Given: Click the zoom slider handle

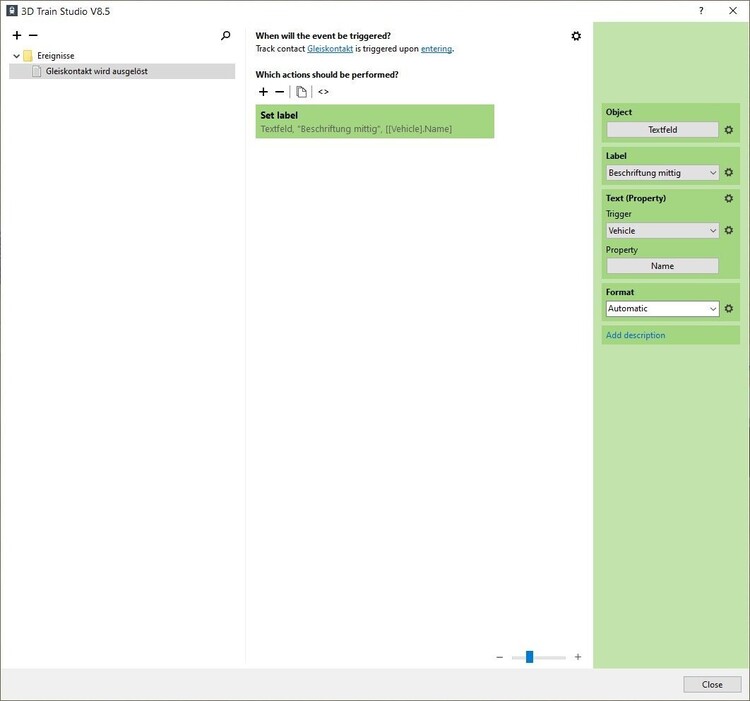Looking at the screenshot, I should click(529, 657).
